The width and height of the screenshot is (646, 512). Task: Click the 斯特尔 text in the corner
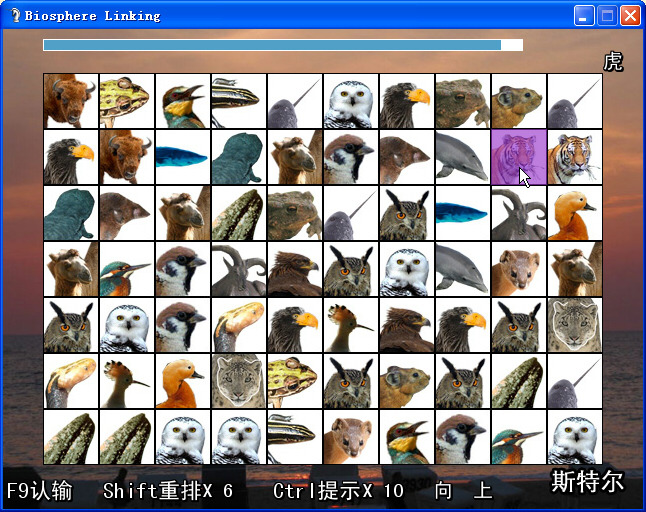click(x=588, y=481)
